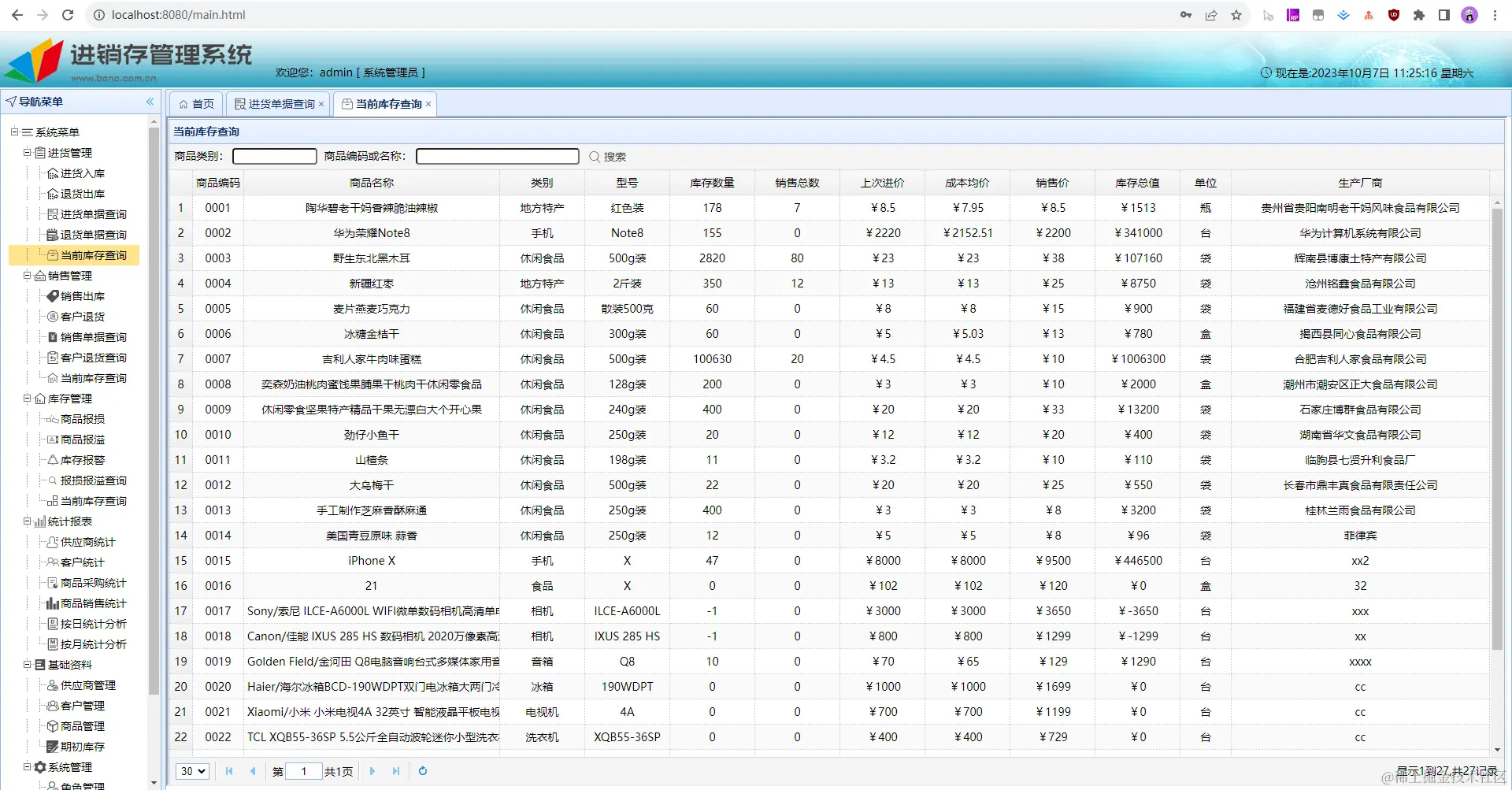Open 供应商管理 in sidebar

88,685
